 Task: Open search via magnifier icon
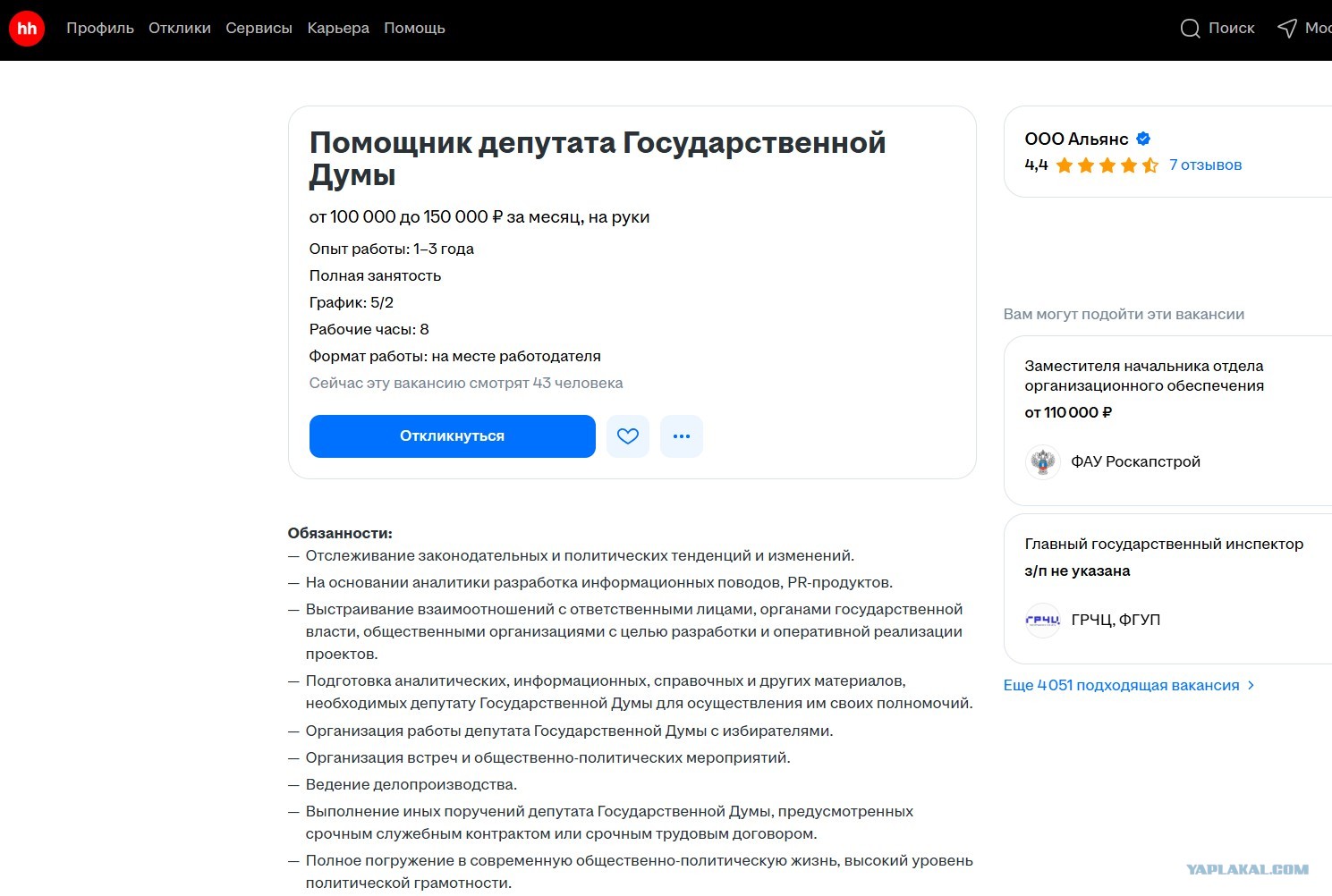pyautogui.click(x=1190, y=29)
